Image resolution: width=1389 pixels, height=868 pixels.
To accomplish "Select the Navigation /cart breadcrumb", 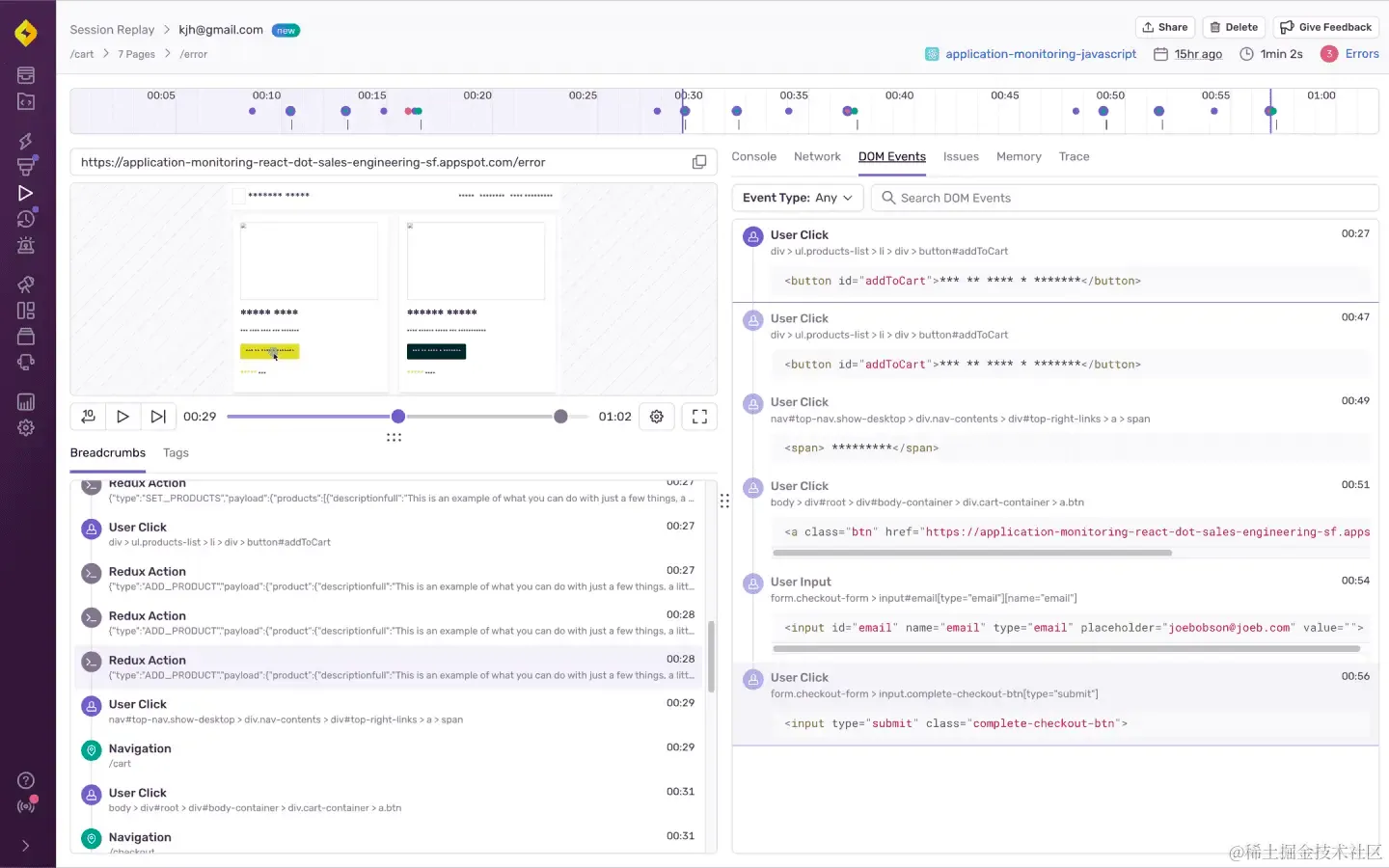I will click(x=387, y=755).
